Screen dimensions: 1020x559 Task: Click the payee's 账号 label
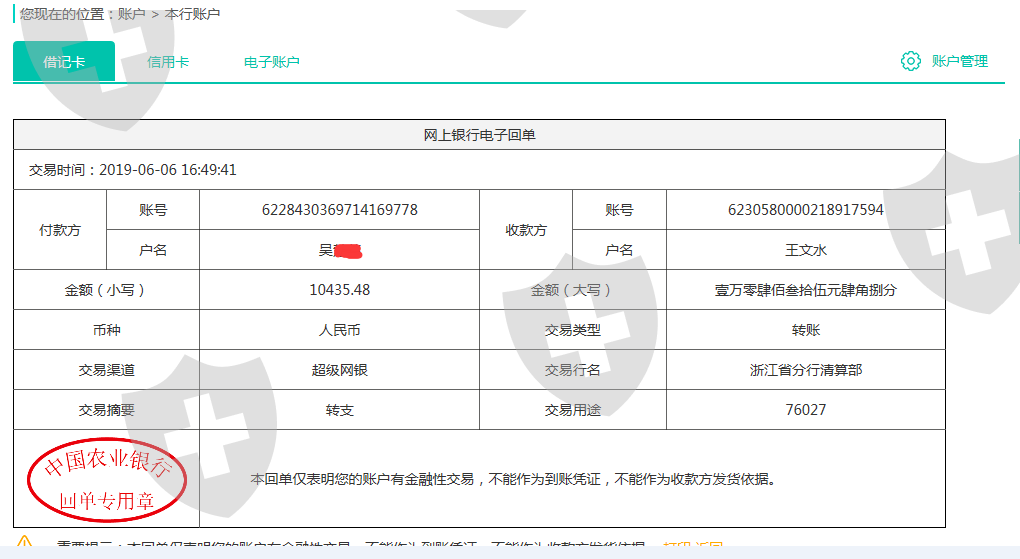pos(619,210)
